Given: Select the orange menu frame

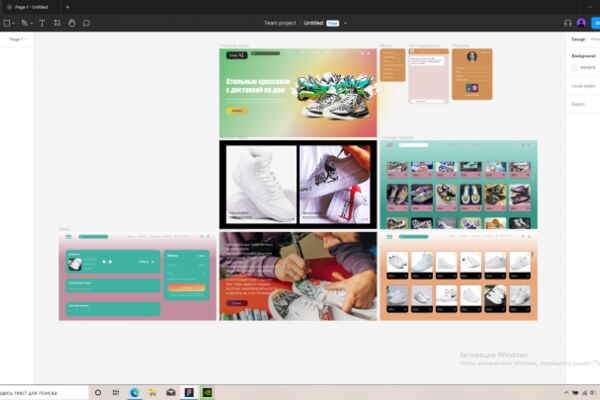Looking at the screenshot, I should (393, 65).
